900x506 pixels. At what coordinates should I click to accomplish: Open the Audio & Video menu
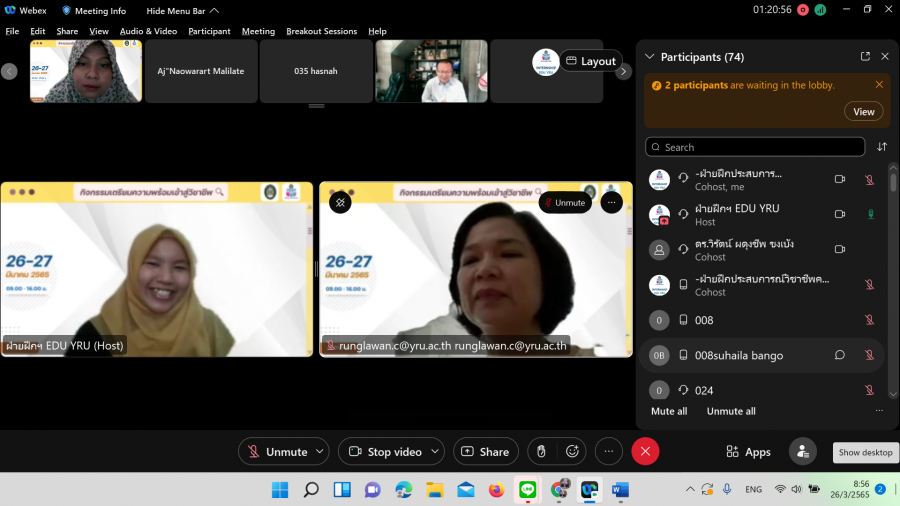tap(148, 31)
